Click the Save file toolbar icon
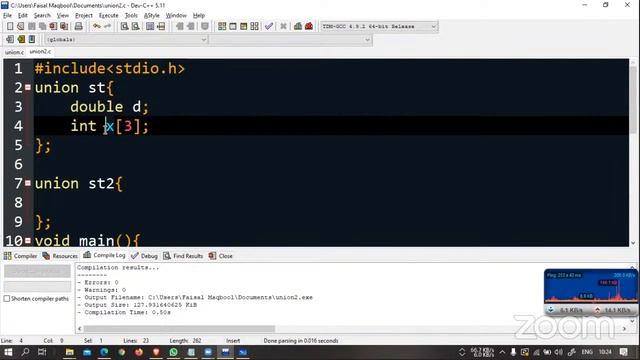The image size is (640, 360). coord(31,26)
